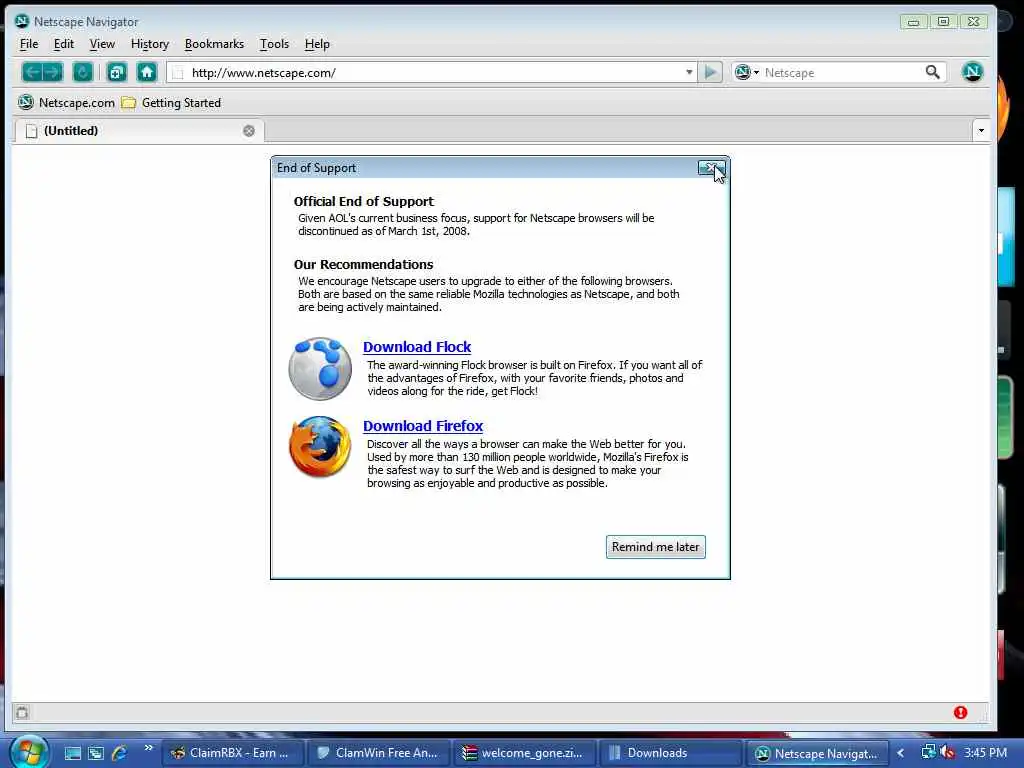The width and height of the screenshot is (1024, 768).
Task: Show hidden system tray icons arrow
Action: point(901,753)
